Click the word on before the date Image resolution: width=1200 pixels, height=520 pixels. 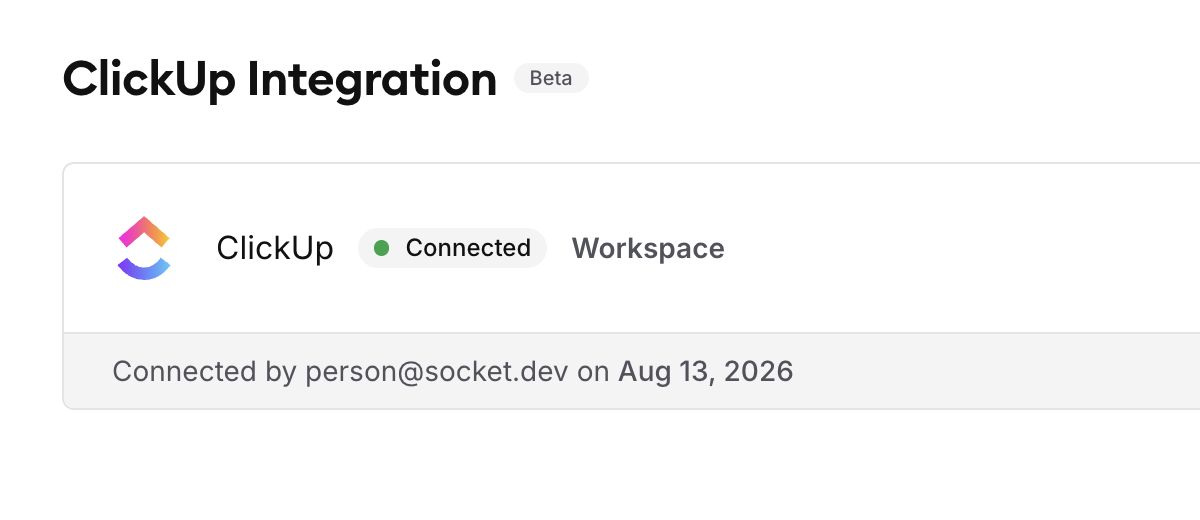pyautogui.click(x=593, y=373)
